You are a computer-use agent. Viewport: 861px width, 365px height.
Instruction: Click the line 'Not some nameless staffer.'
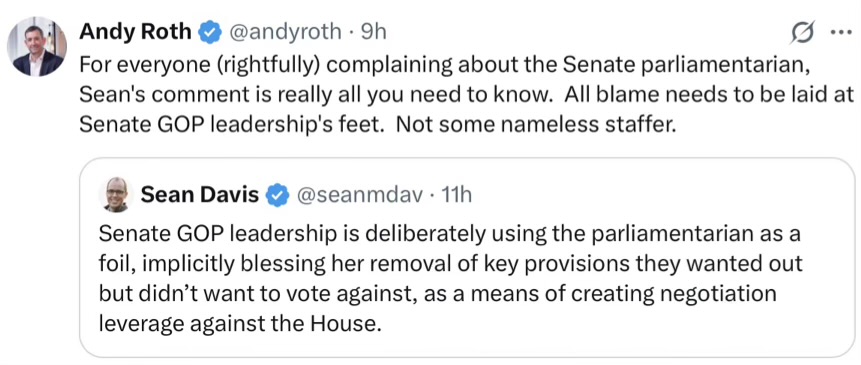(534, 125)
